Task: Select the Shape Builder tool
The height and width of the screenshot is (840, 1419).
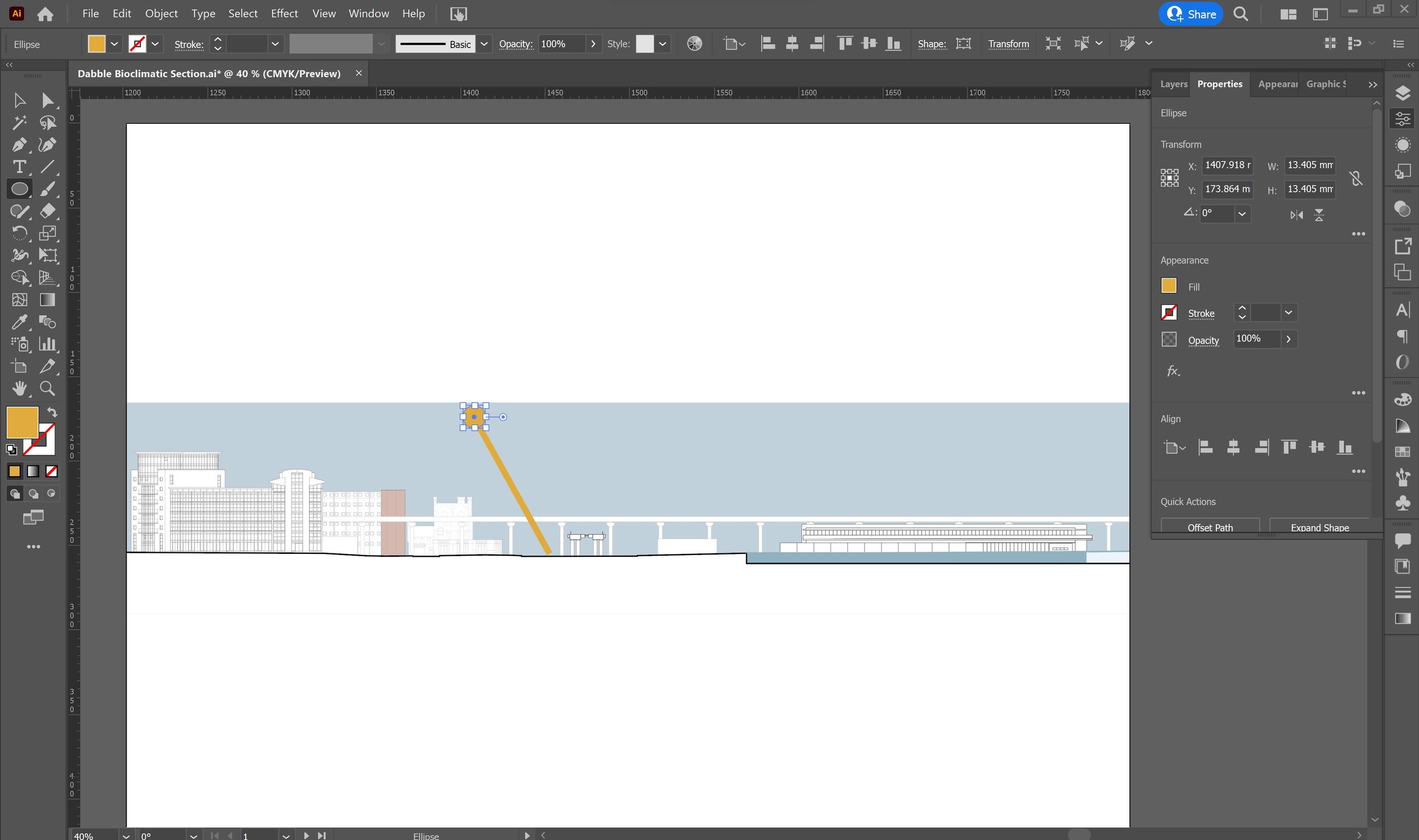Action: [19, 278]
